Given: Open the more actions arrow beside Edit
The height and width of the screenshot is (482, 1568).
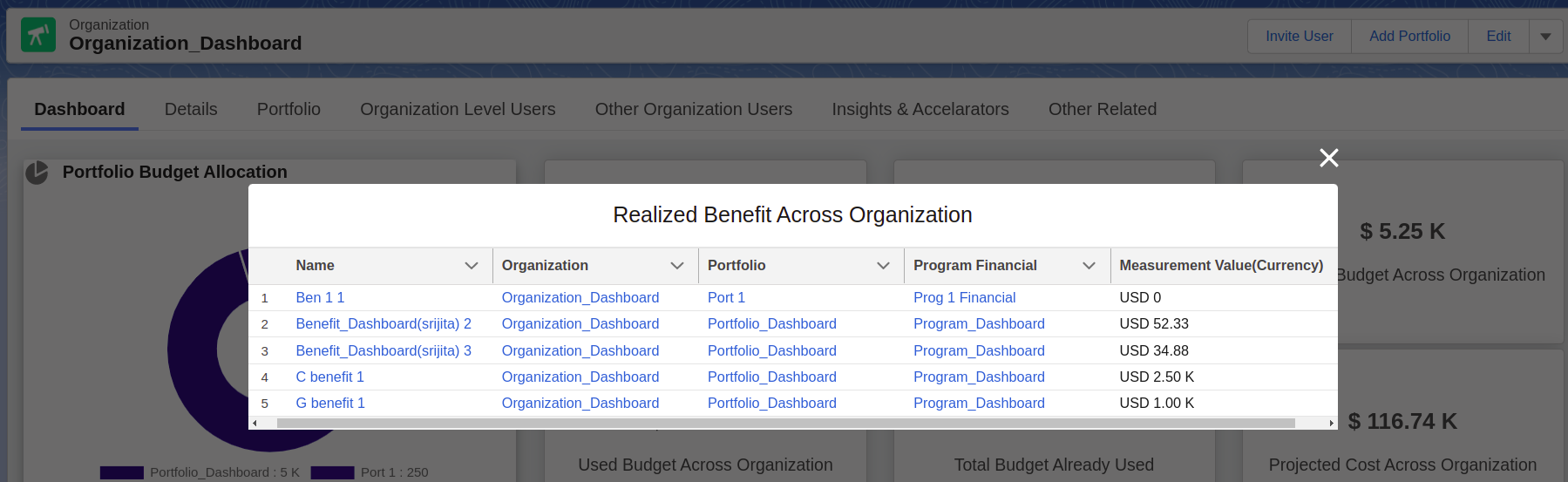Looking at the screenshot, I should 1545,37.
